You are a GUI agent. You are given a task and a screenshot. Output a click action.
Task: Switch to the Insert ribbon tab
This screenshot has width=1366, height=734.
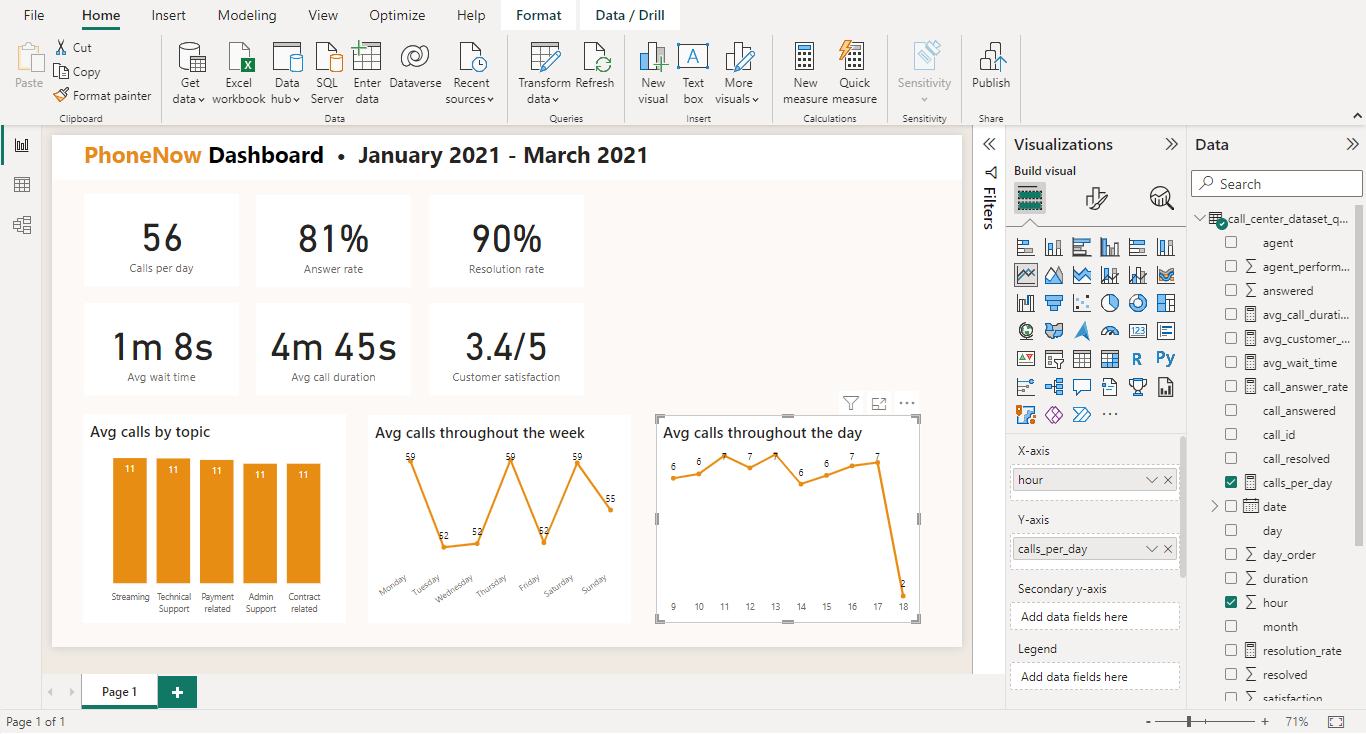pos(168,15)
